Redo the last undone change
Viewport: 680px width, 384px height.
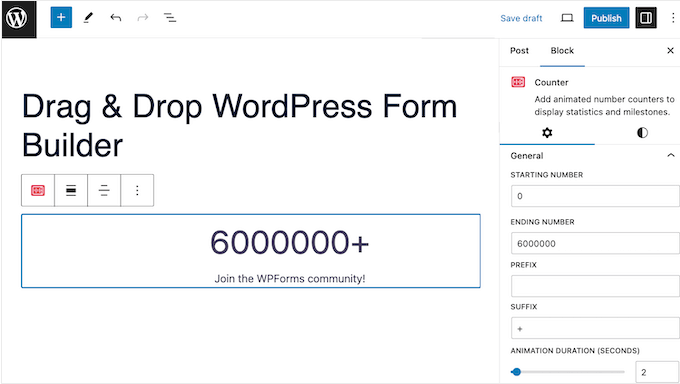click(x=143, y=18)
